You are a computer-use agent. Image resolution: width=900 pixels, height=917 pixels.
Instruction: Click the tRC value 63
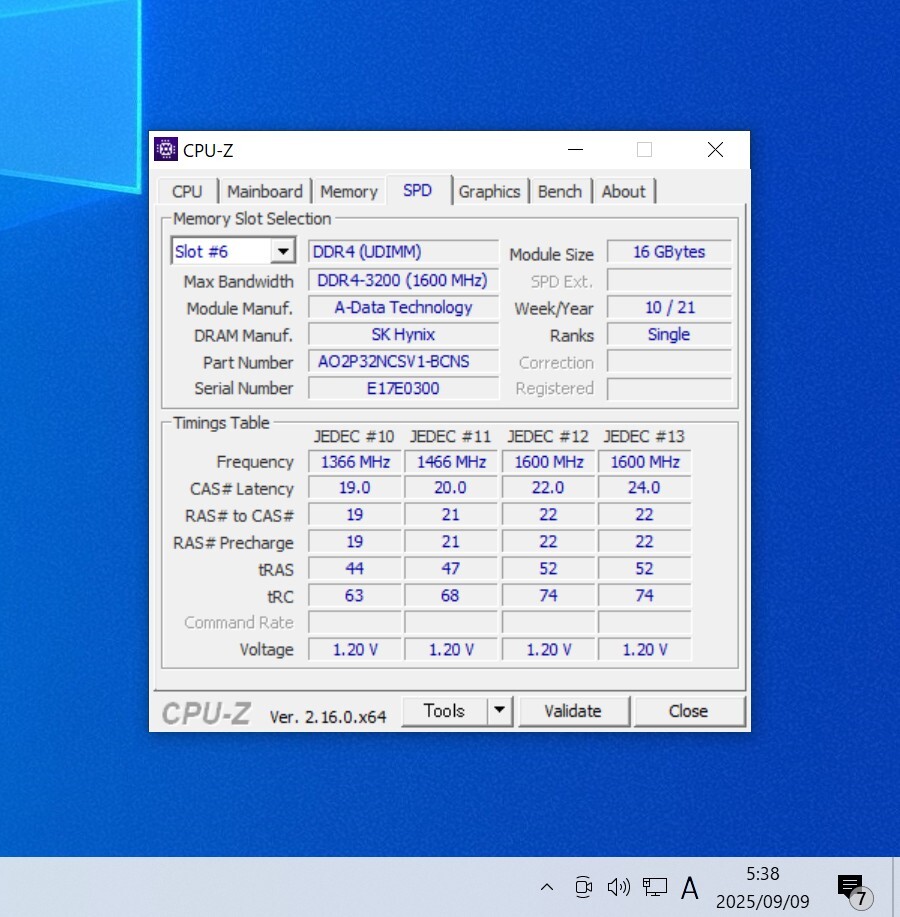point(355,595)
